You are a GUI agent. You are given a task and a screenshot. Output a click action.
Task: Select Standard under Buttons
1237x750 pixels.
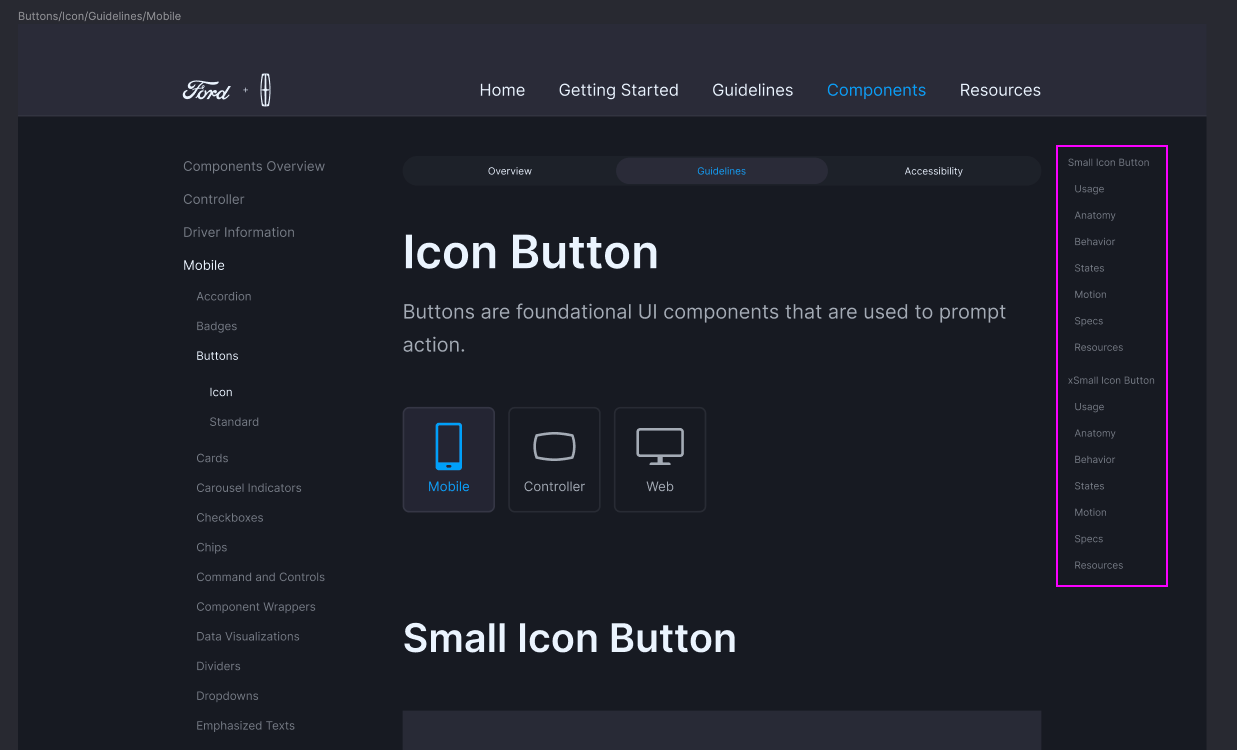(234, 422)
